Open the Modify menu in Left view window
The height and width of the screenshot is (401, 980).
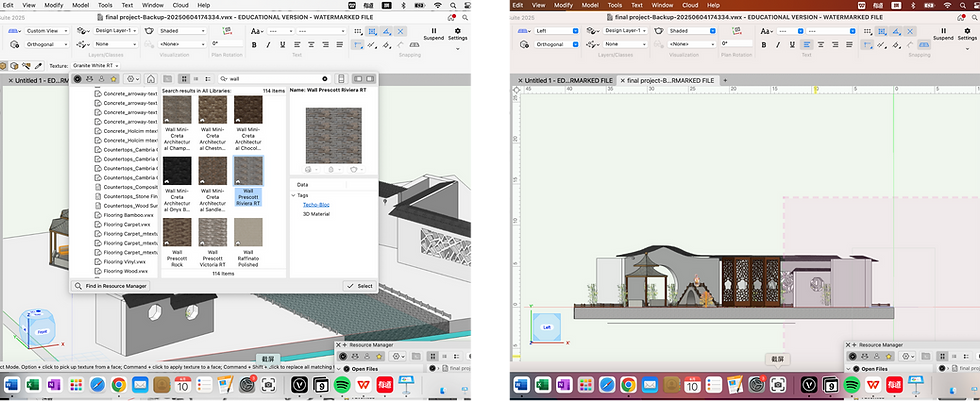(563, 5)
